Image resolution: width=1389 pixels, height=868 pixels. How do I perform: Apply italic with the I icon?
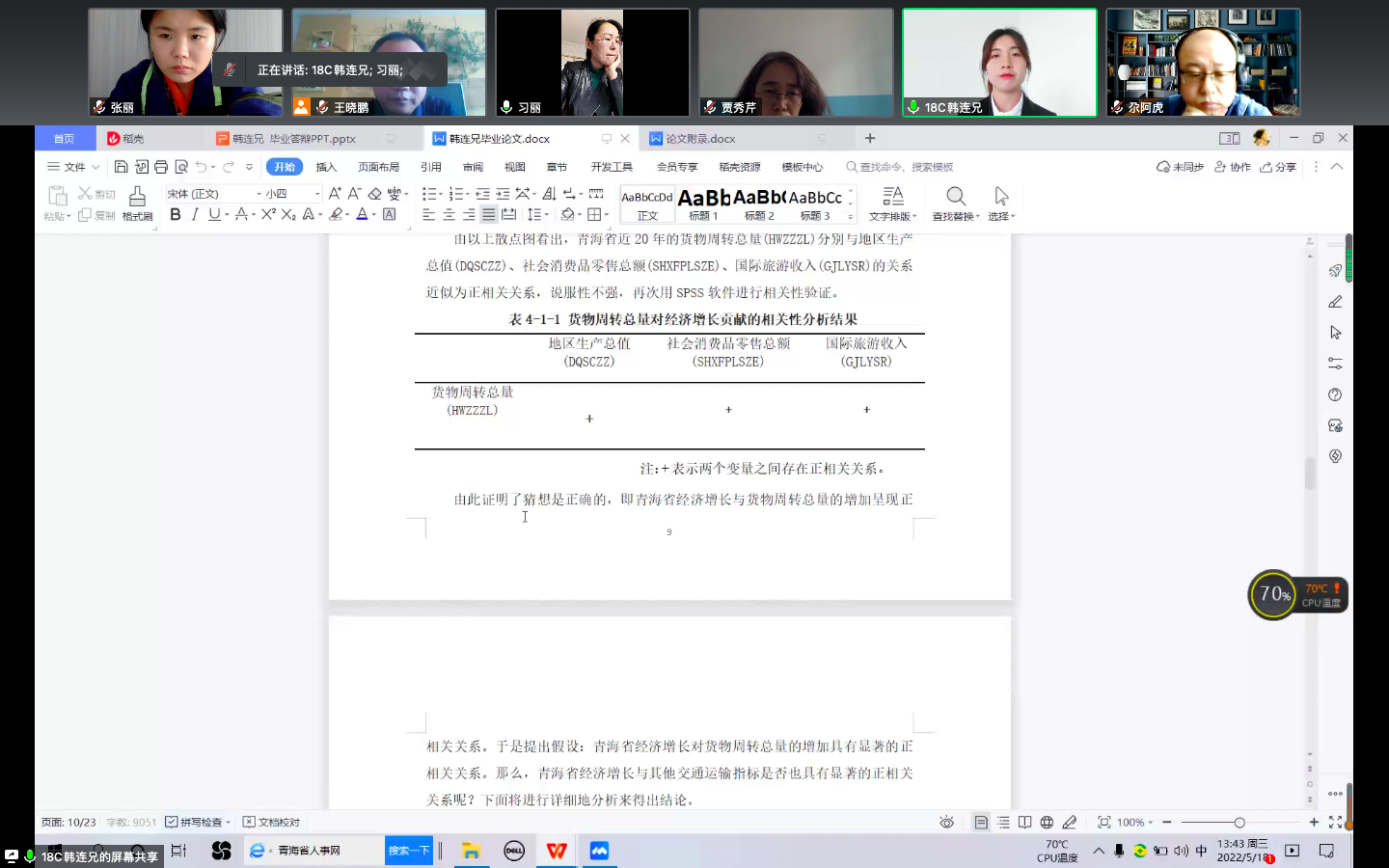[x=195, y=214]
